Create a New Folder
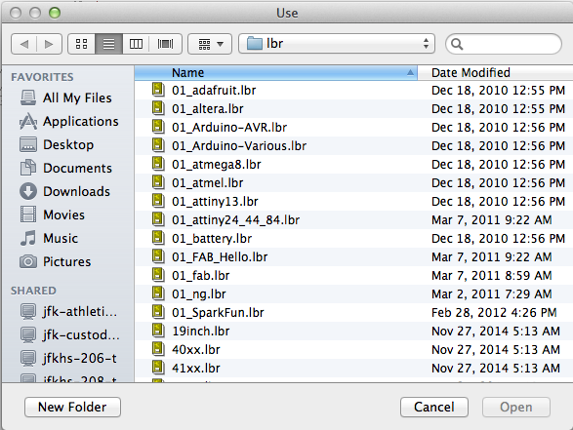 click(x=72, y=407)
